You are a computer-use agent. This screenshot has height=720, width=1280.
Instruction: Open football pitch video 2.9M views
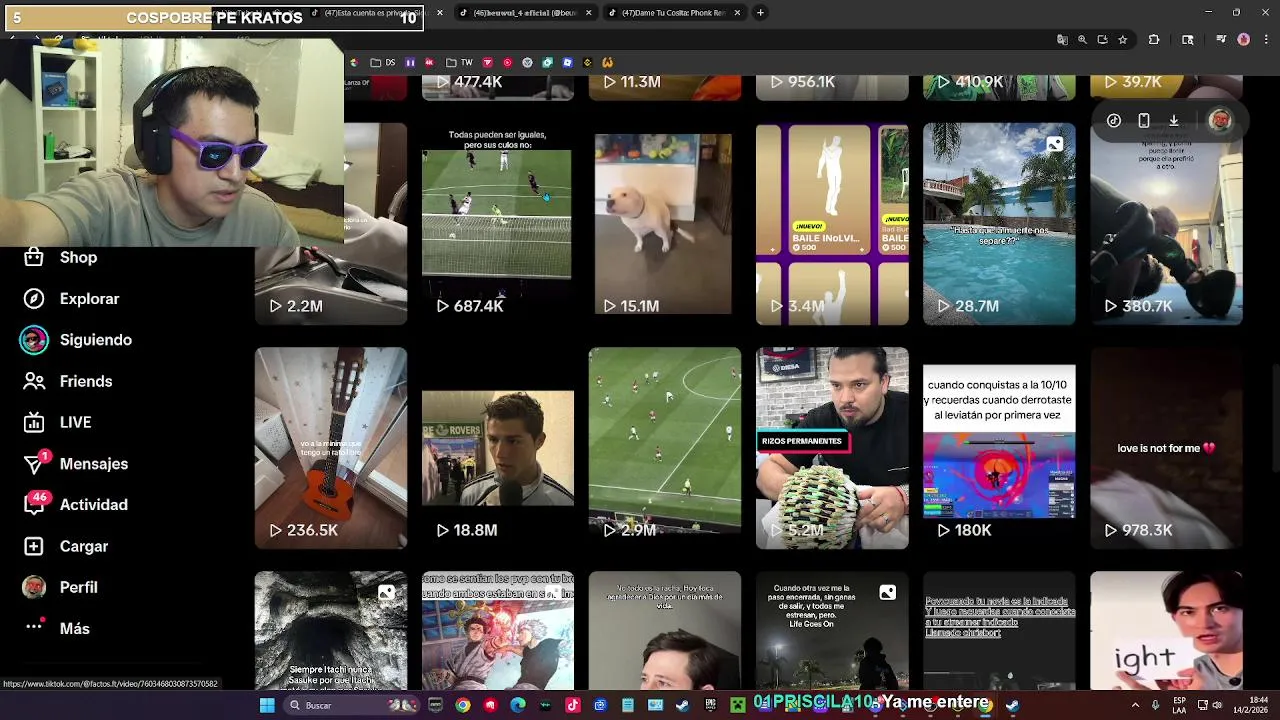665,448
